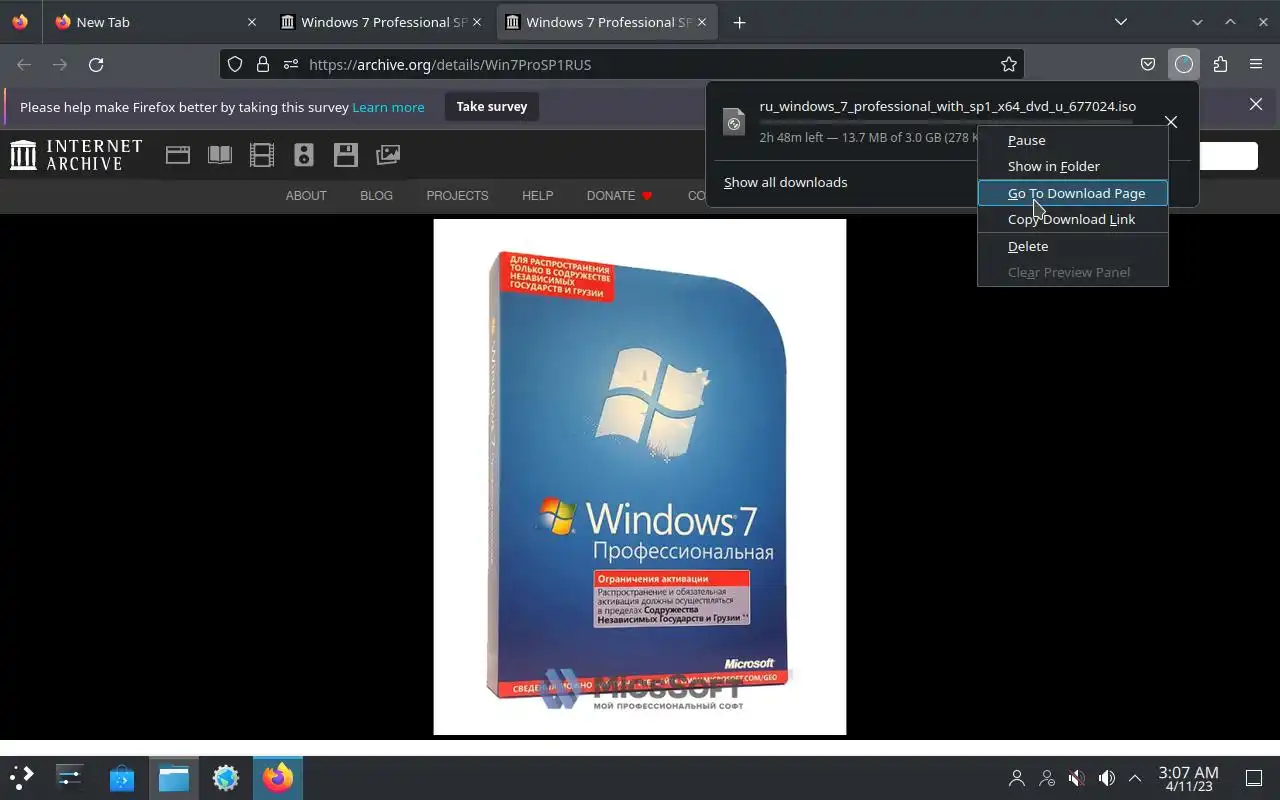1280x800 pixels.
Task: Select Pause in download context menu
Action: click(1073, 140)
